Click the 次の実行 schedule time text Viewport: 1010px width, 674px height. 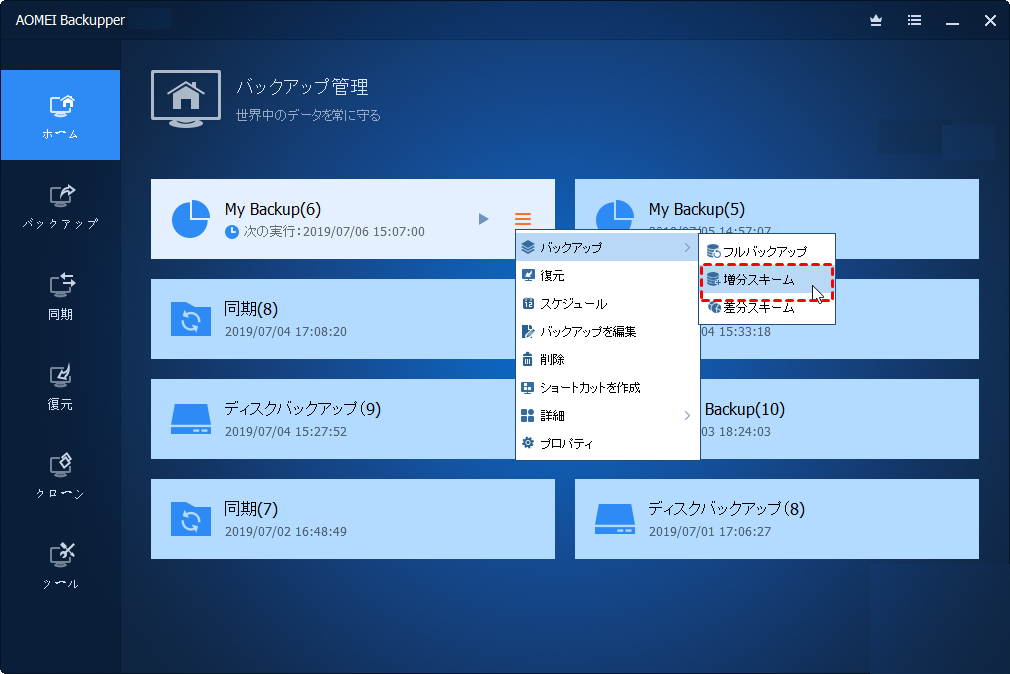click(334, 231)
